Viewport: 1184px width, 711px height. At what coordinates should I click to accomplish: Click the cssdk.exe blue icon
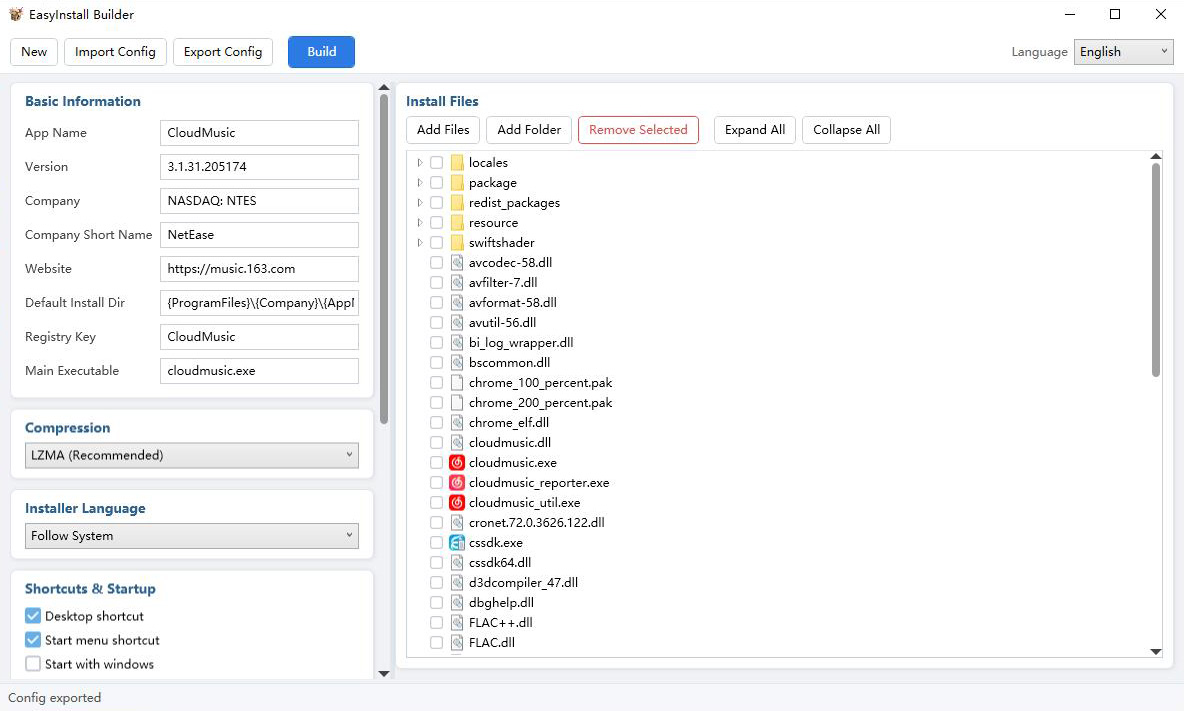tap(457, 543)
